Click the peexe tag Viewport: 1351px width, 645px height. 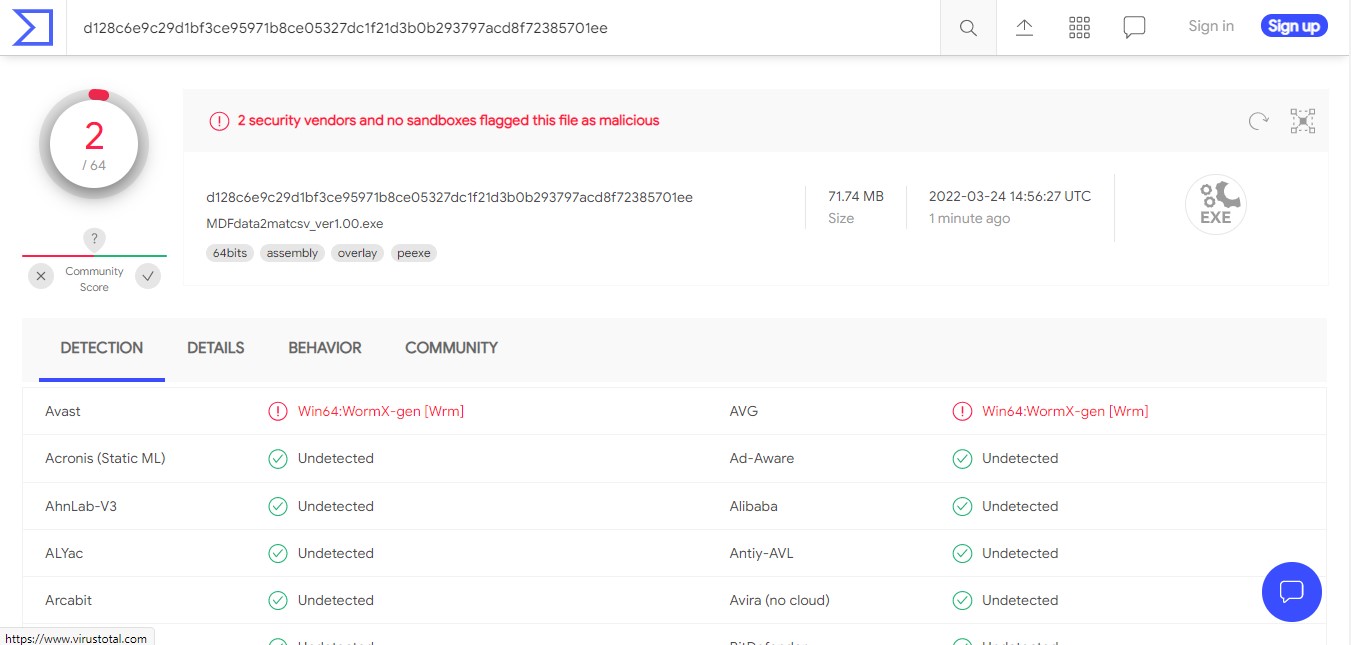coord(414,253)
